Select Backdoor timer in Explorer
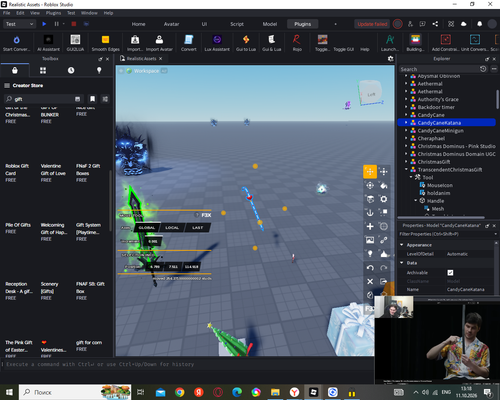Viewport: 500px width, 400px height. pos(436,107)
